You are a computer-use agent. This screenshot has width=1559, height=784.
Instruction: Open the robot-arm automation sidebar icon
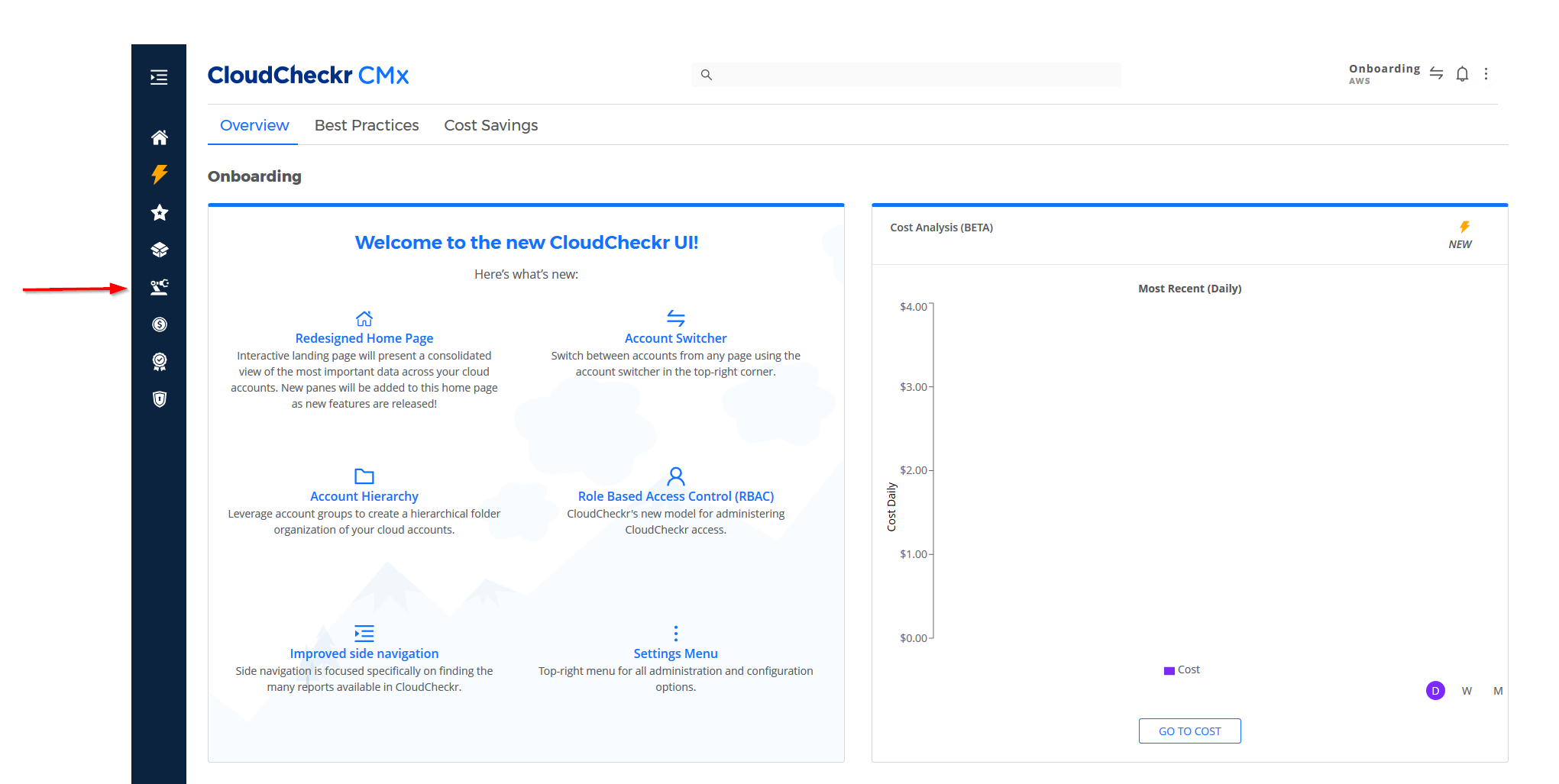coord(159,287)
